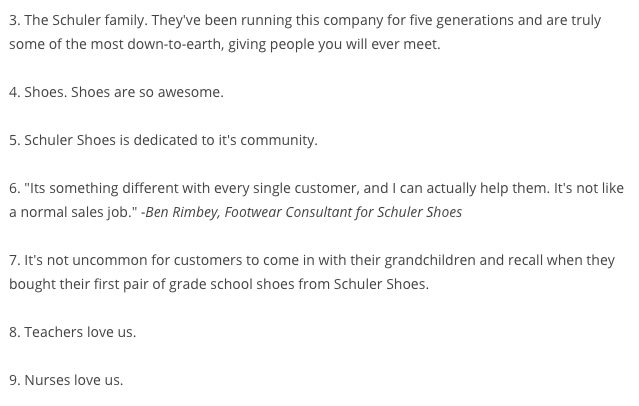Click 'grade school shoes' phrase
The height and width of the screenshot is (406, 639).
(x=231, y=284)
